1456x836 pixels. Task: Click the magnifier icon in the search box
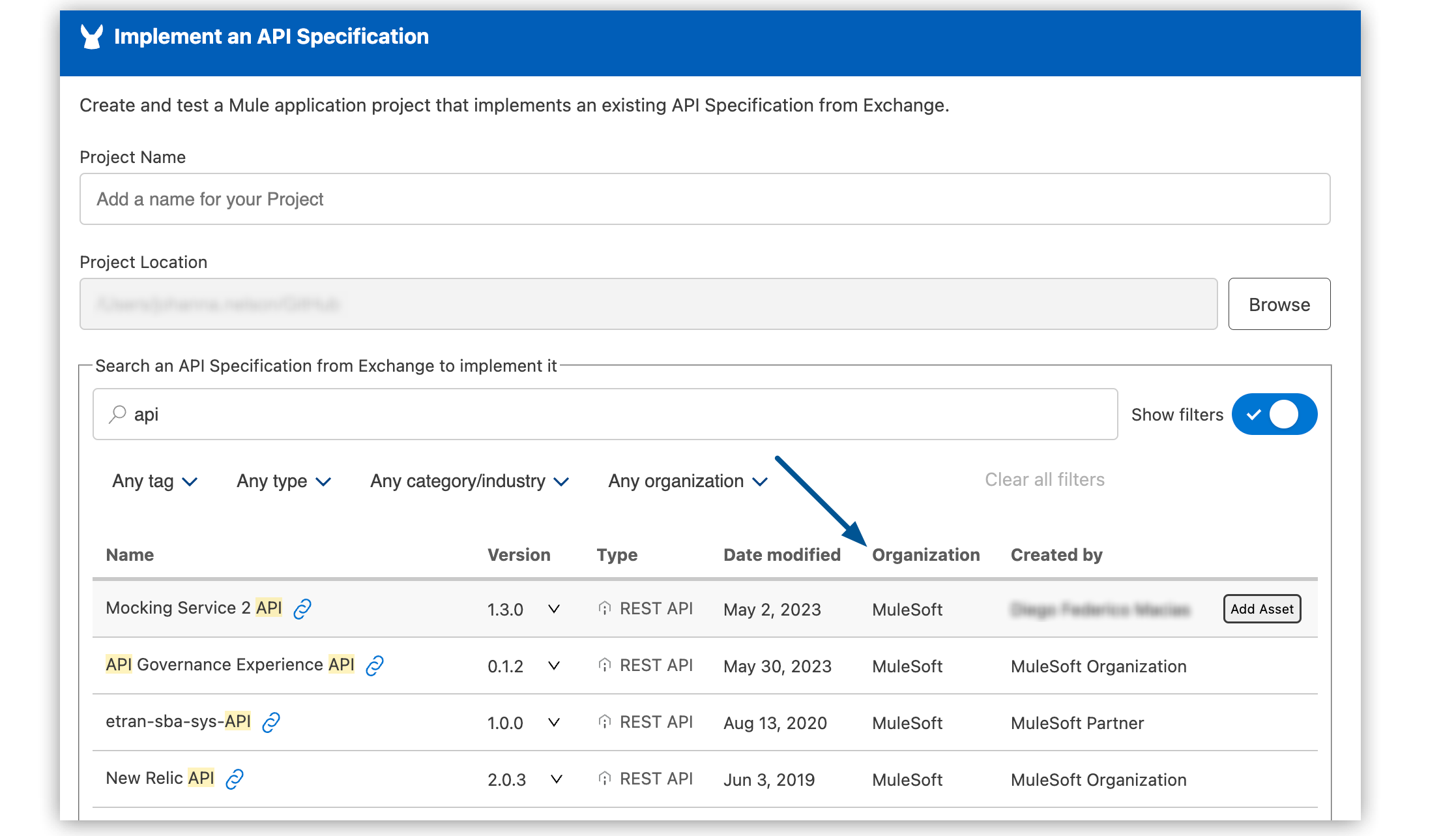click(118, 413)
